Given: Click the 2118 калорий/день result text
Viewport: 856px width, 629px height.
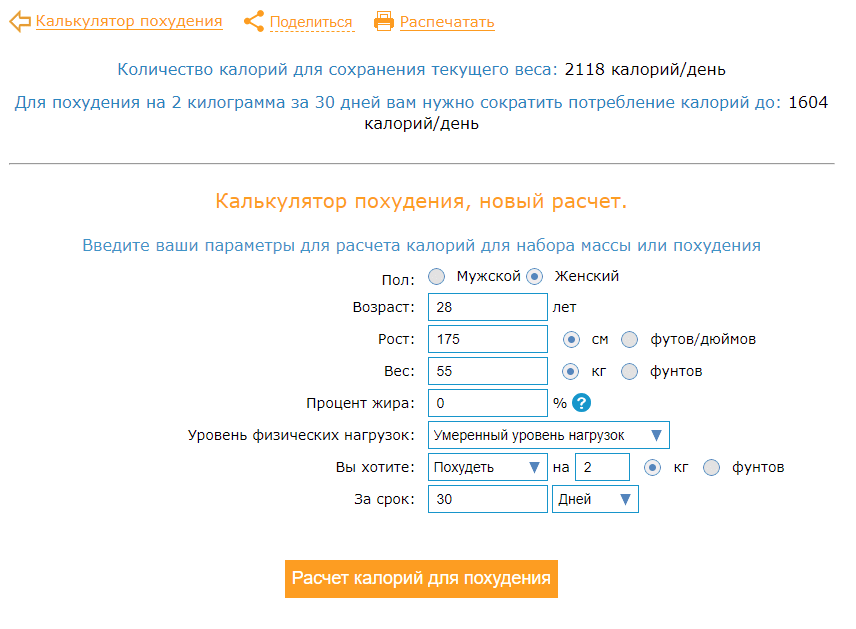Looking at the screenshot, I should pos(645,69).
